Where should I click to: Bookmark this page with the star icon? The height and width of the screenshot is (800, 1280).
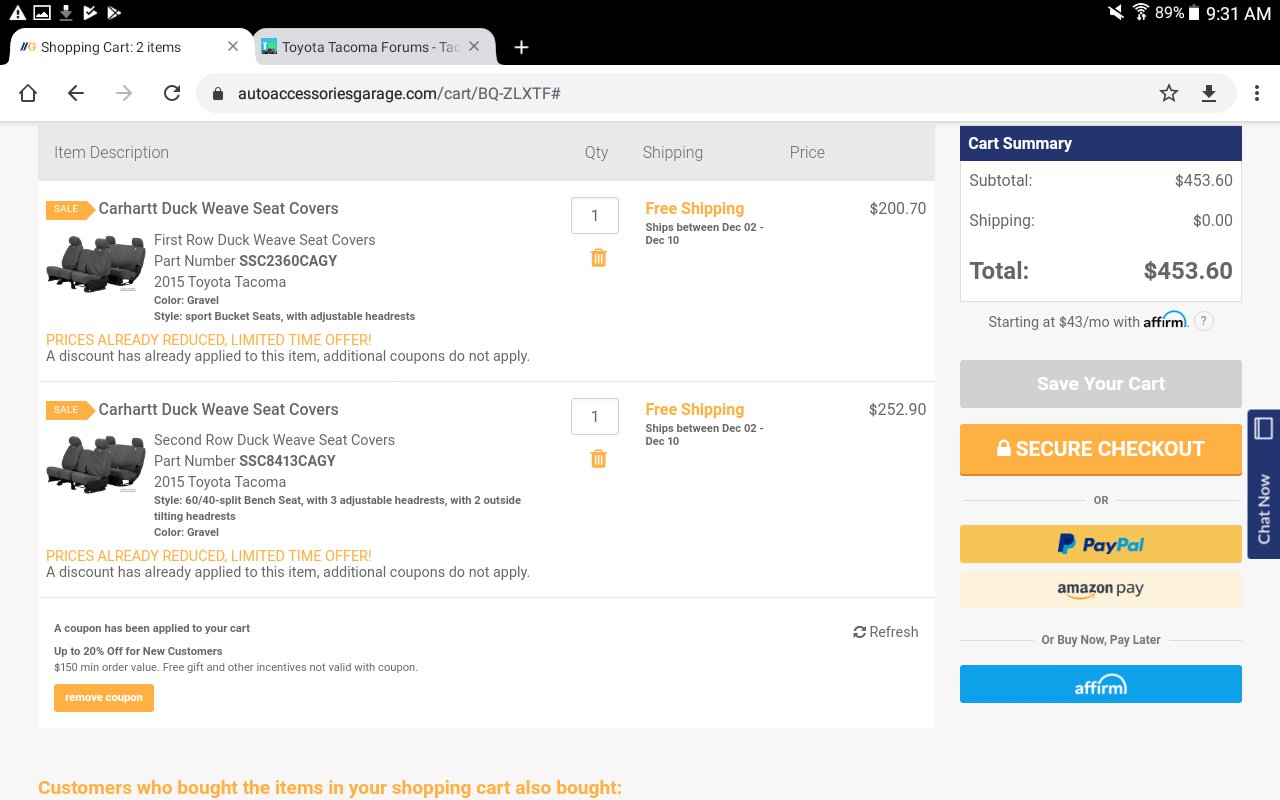[1169, 93]
